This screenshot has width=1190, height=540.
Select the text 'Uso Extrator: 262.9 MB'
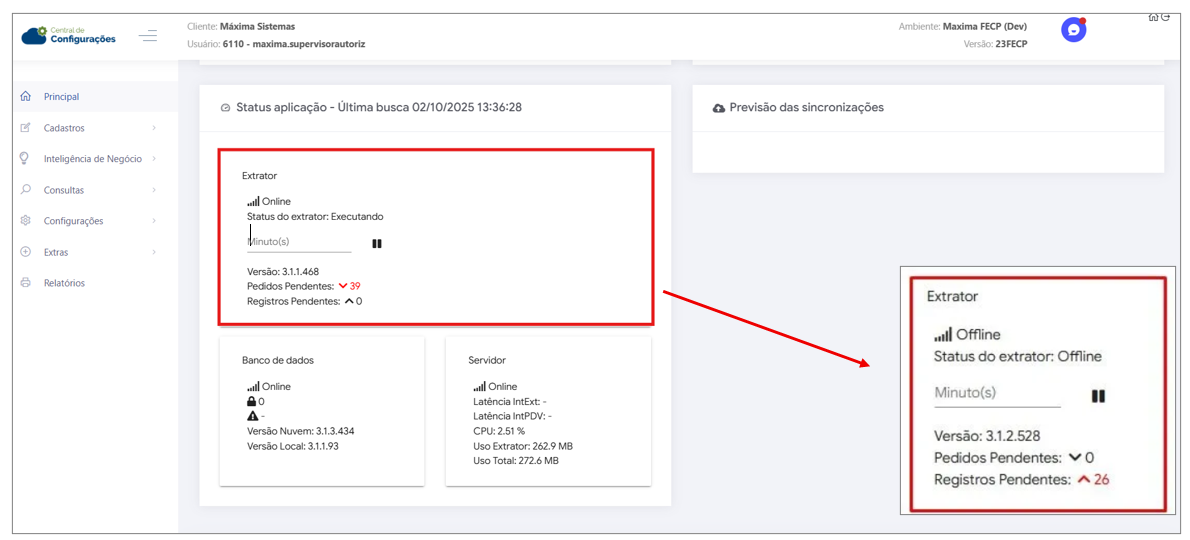click(x=522, y=445)
